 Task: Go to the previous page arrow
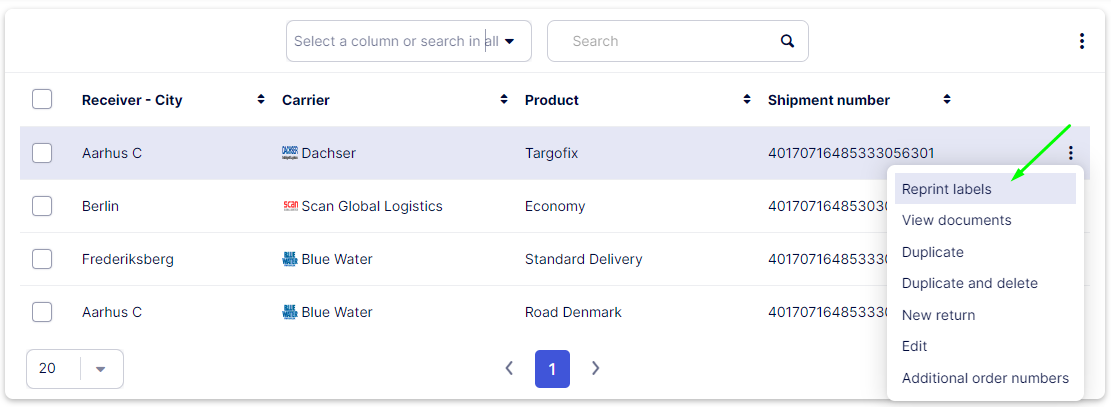pos(509,368)
